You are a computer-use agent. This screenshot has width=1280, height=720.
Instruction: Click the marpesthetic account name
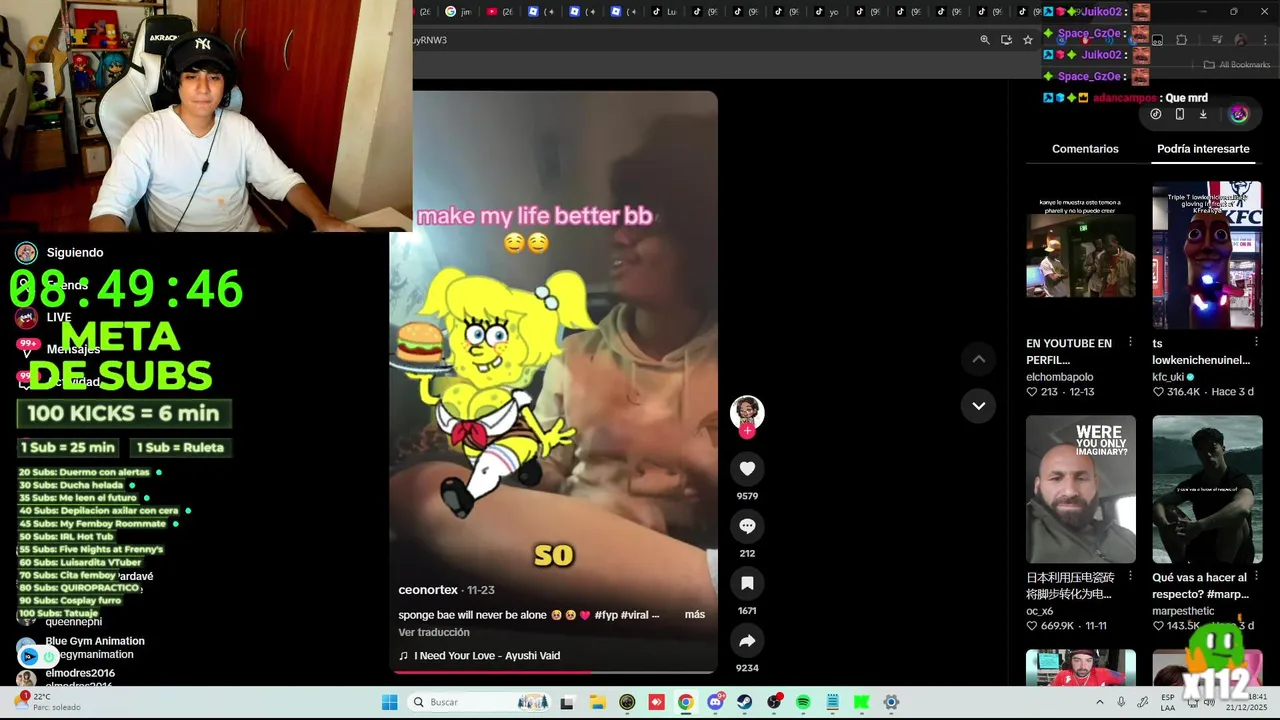[x=1183, y=611]
